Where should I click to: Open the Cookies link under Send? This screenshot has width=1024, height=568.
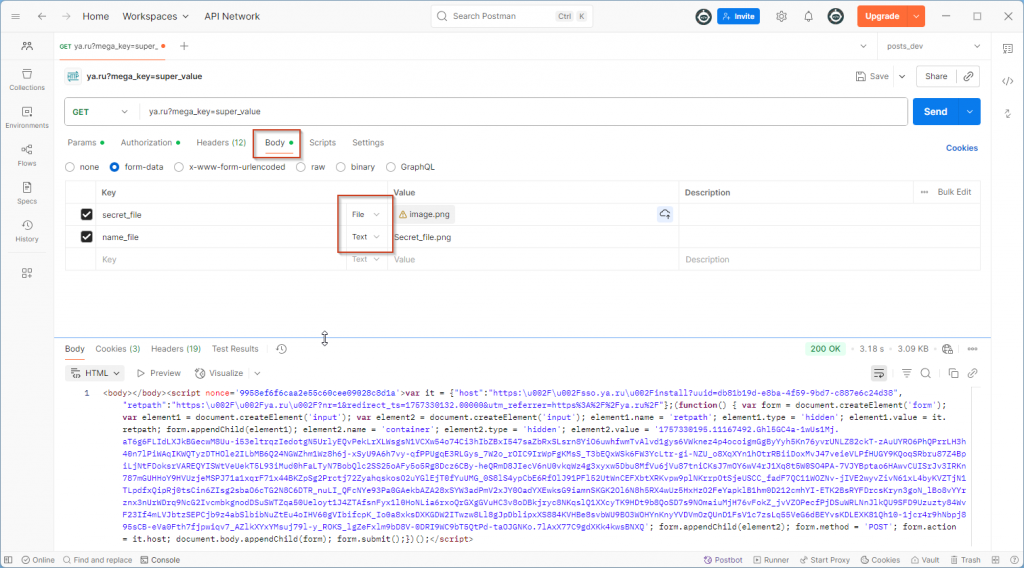[962, 148]
